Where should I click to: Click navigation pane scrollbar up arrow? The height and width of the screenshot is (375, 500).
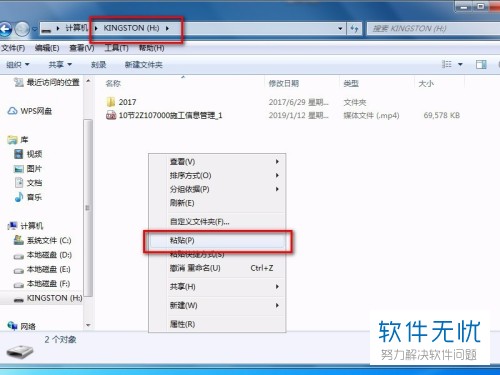click(x=88, y=81)
